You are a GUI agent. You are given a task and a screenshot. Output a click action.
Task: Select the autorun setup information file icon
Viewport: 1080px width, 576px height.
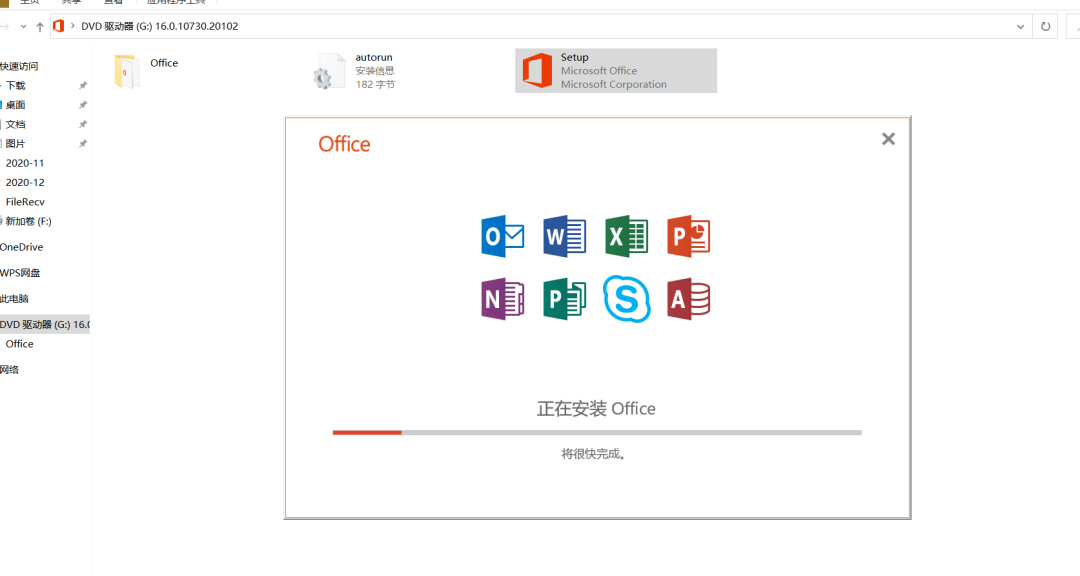tap(329, 72)
